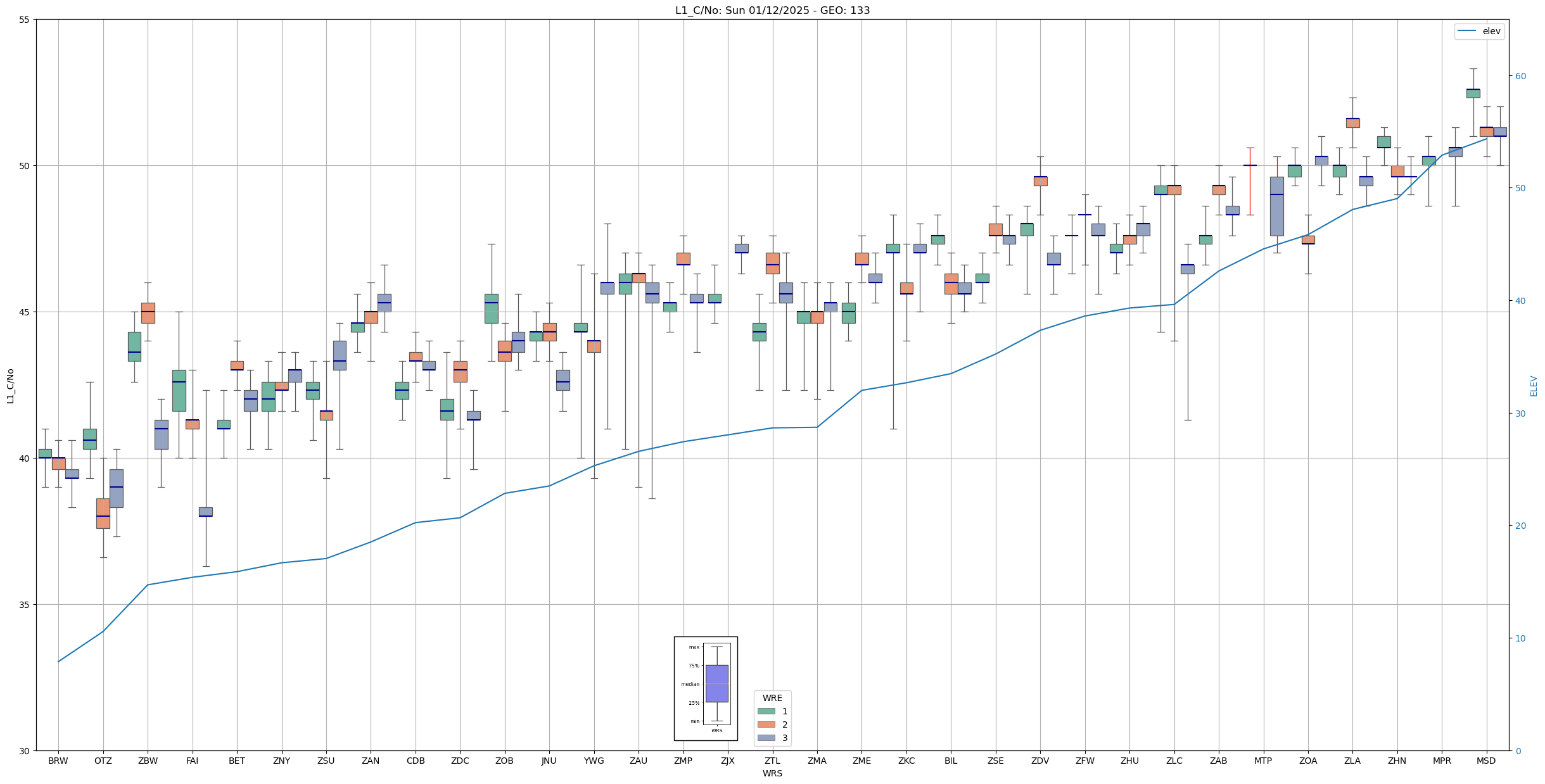Image resolution: width=1545 pixels, height=784 pixels.
Task: Click the 60 tick on right elevation axis
Action: pyautogui.click(x=1520, y=76)
